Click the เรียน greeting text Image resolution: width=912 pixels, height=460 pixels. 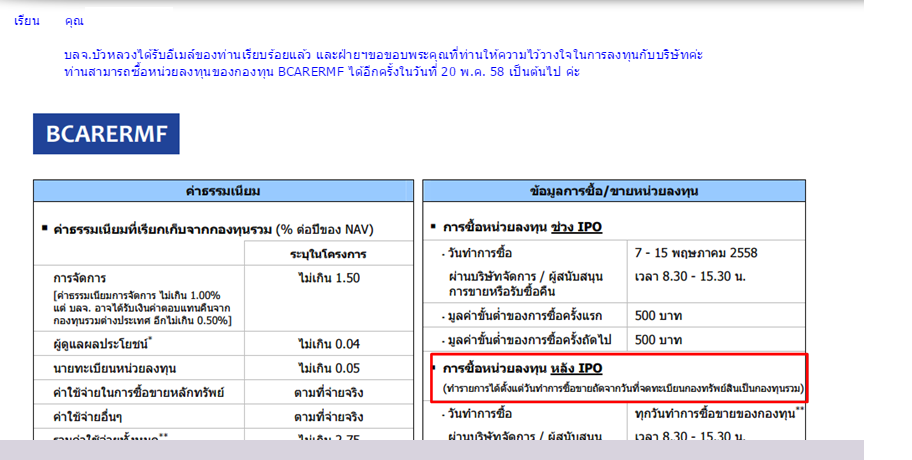(27, 21)
